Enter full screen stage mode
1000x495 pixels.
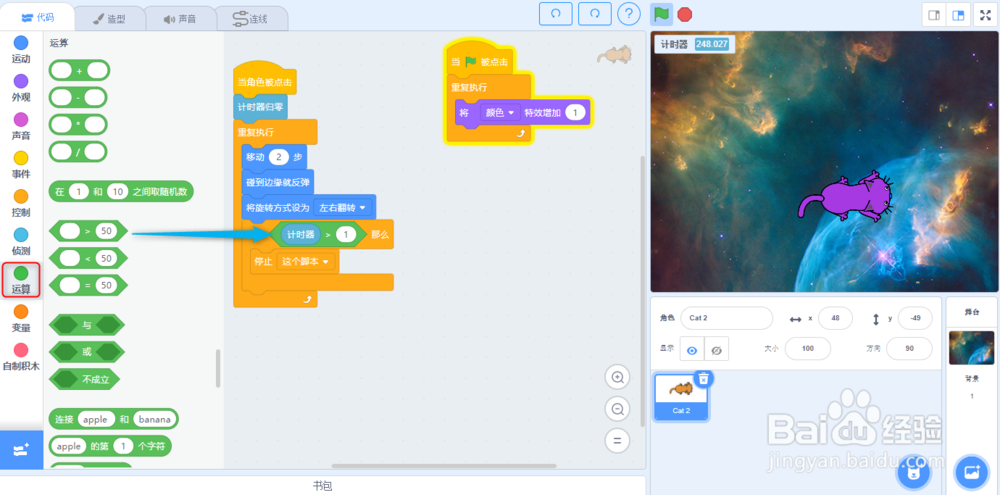coord(987,15)
